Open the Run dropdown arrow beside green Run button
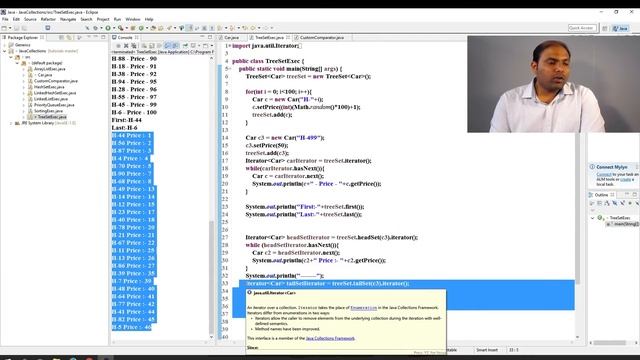 [113, 28]
